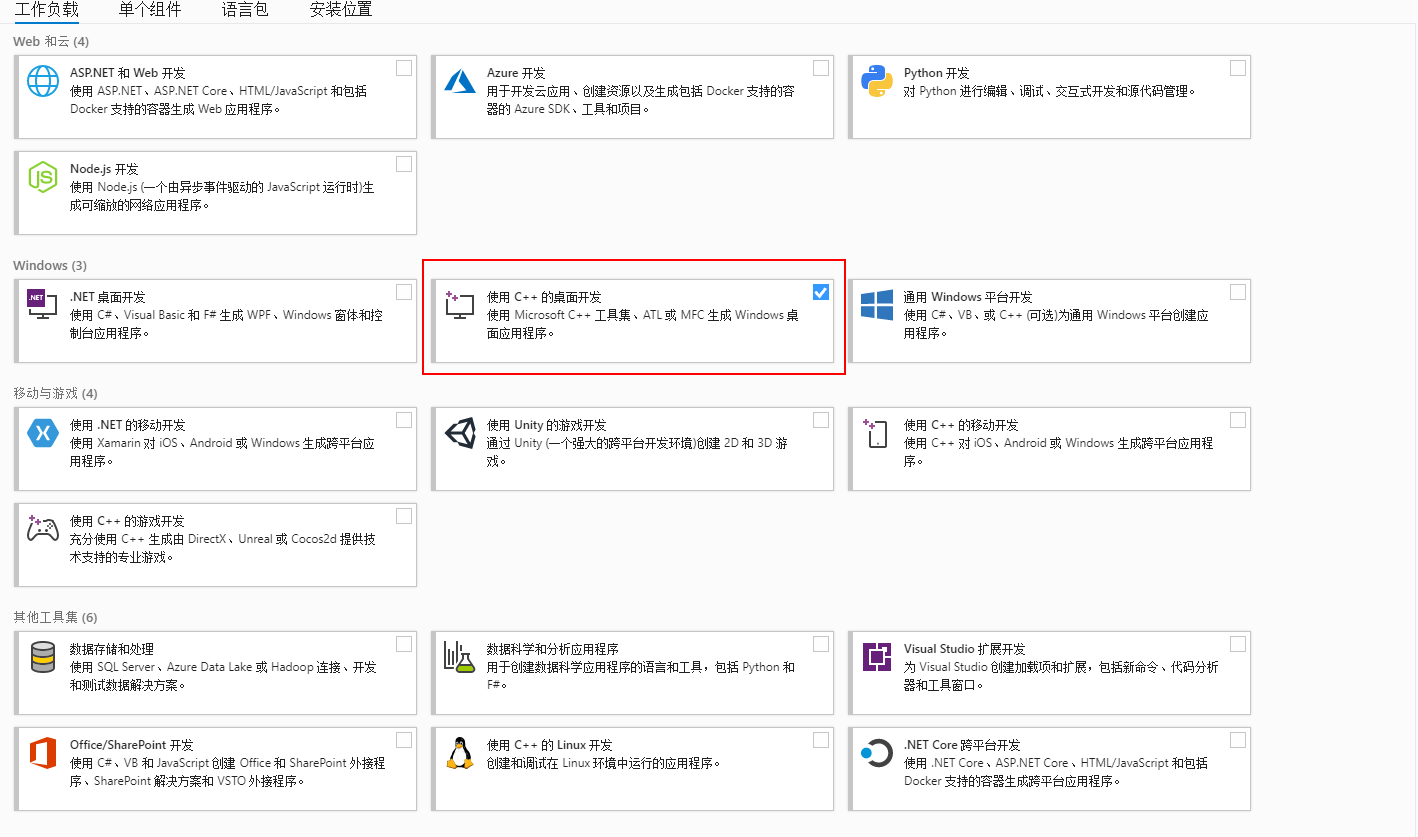Click the Python development logo icon
1418x837 pixels.
[x=877, y=81]
